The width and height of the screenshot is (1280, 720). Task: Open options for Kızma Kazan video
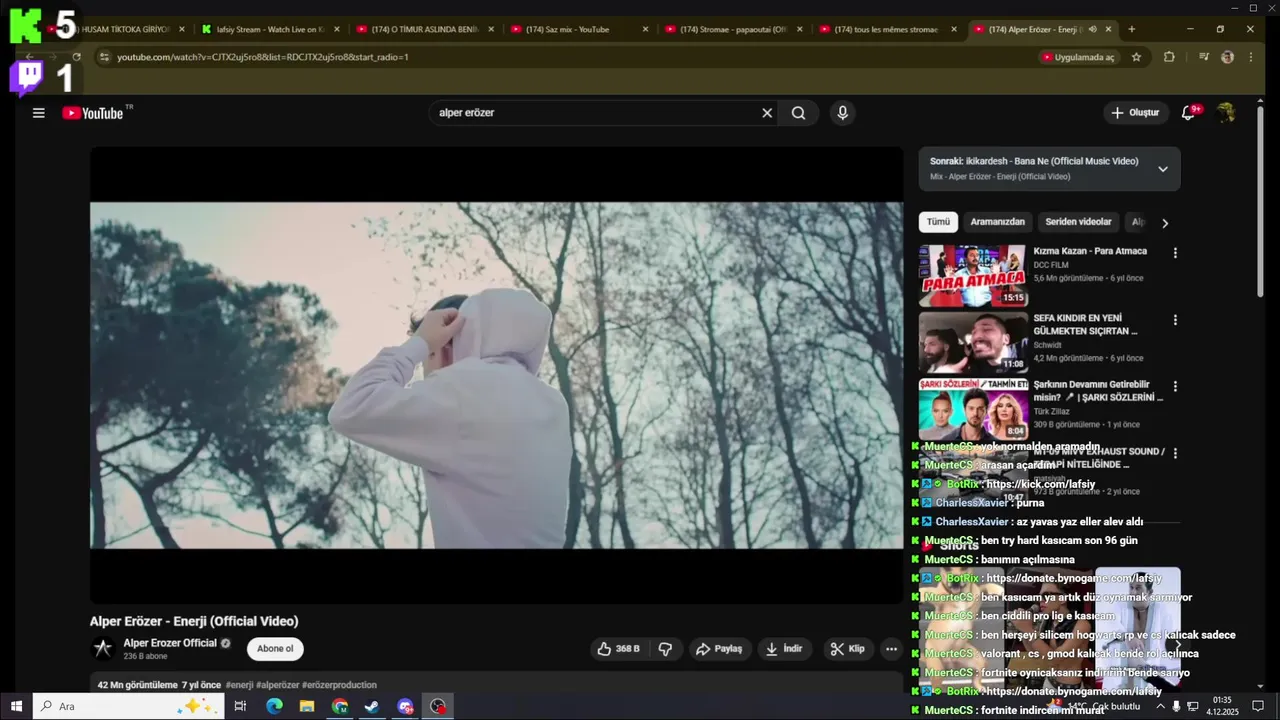pyautogui.click(x=1175, y=253)
